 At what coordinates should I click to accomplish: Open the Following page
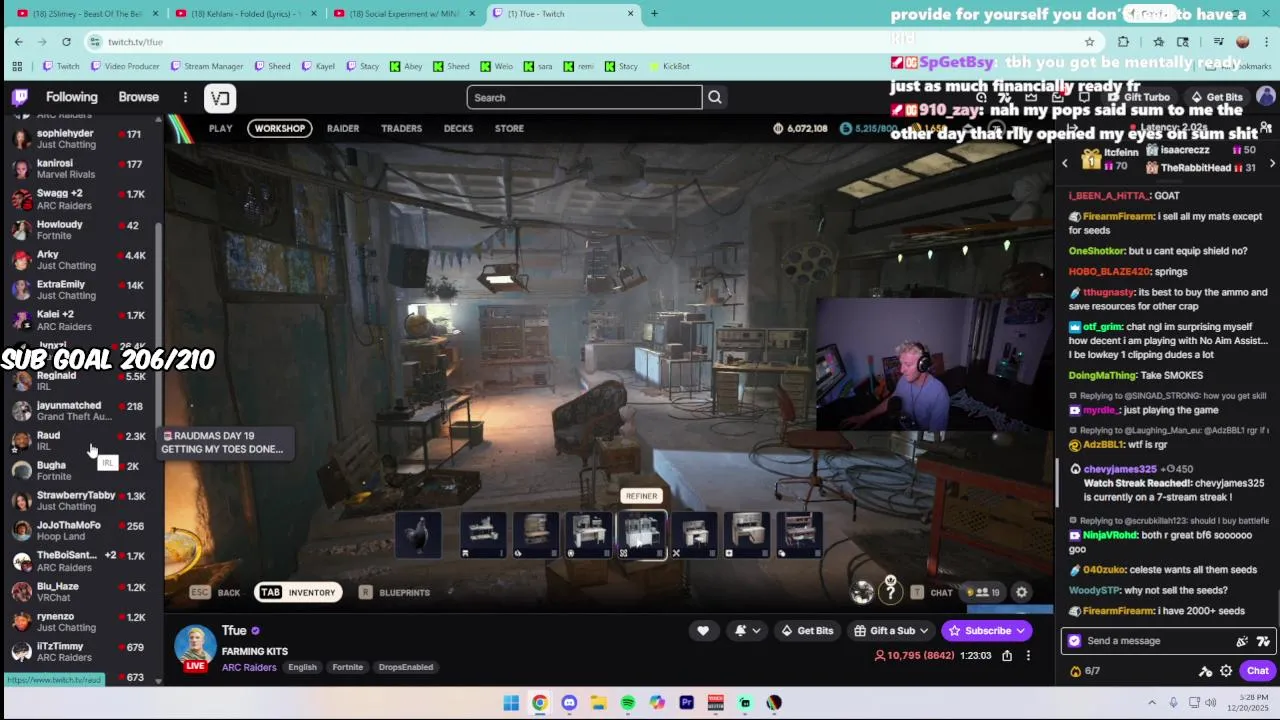(x=72, y=97)
